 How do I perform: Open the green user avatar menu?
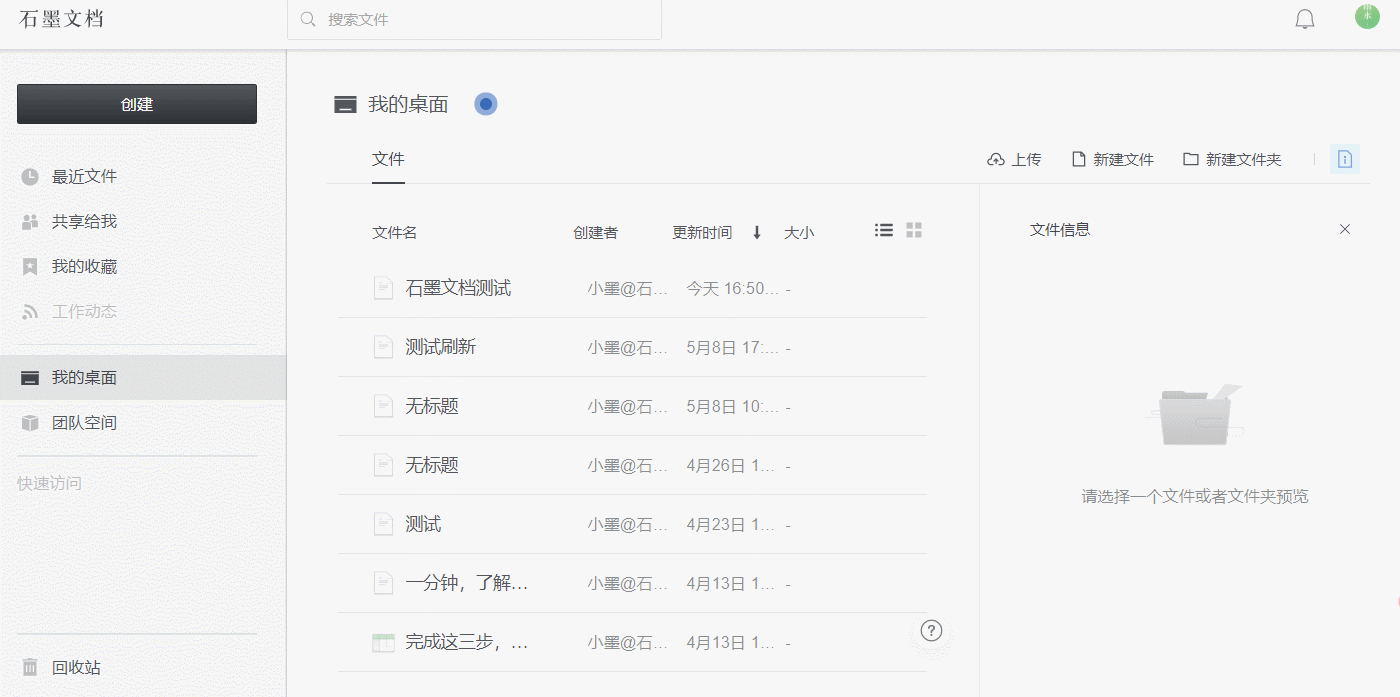click(x=1367, y=17)
